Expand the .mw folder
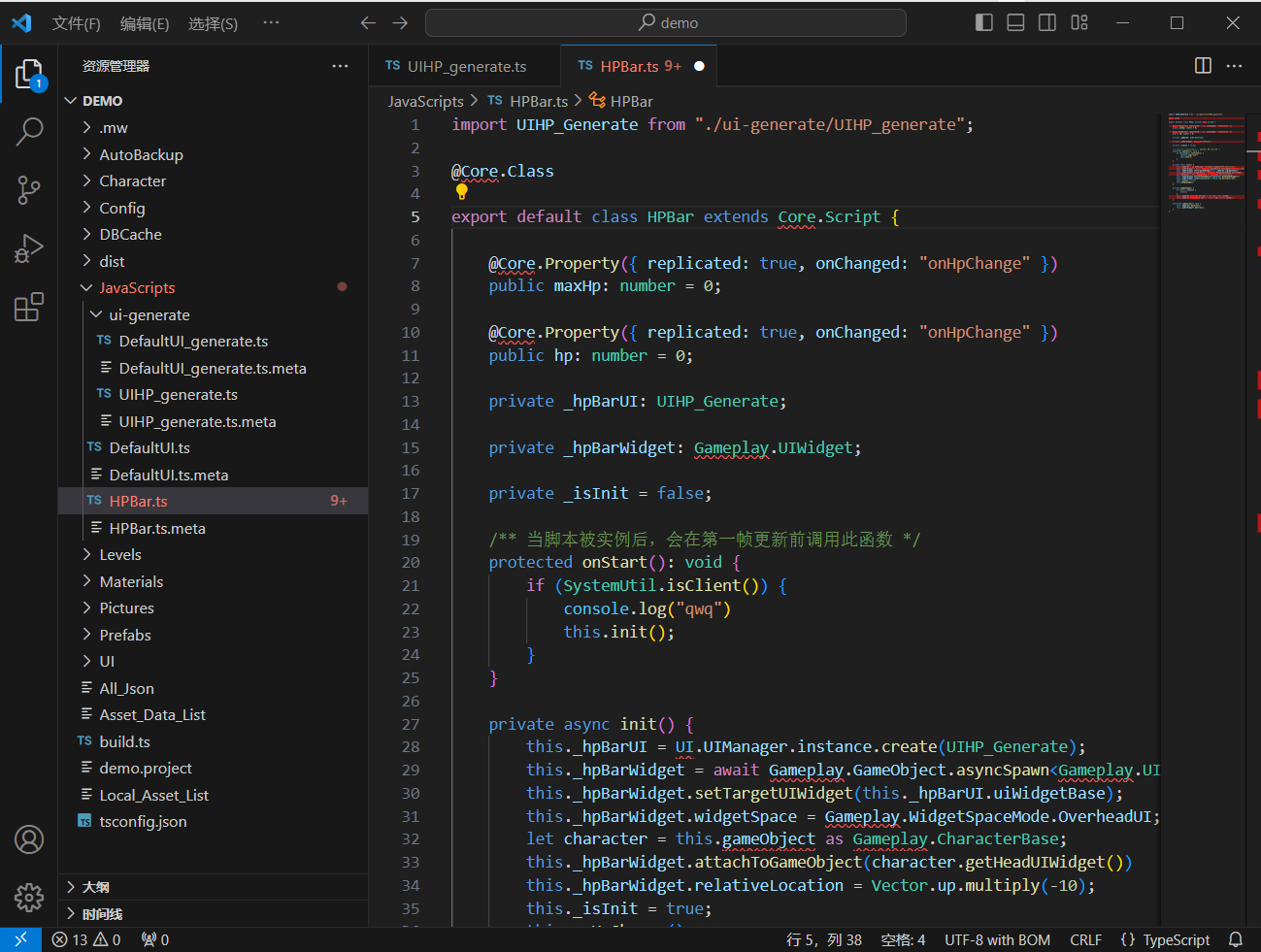 pyautogui.click(x=214, y=128)
